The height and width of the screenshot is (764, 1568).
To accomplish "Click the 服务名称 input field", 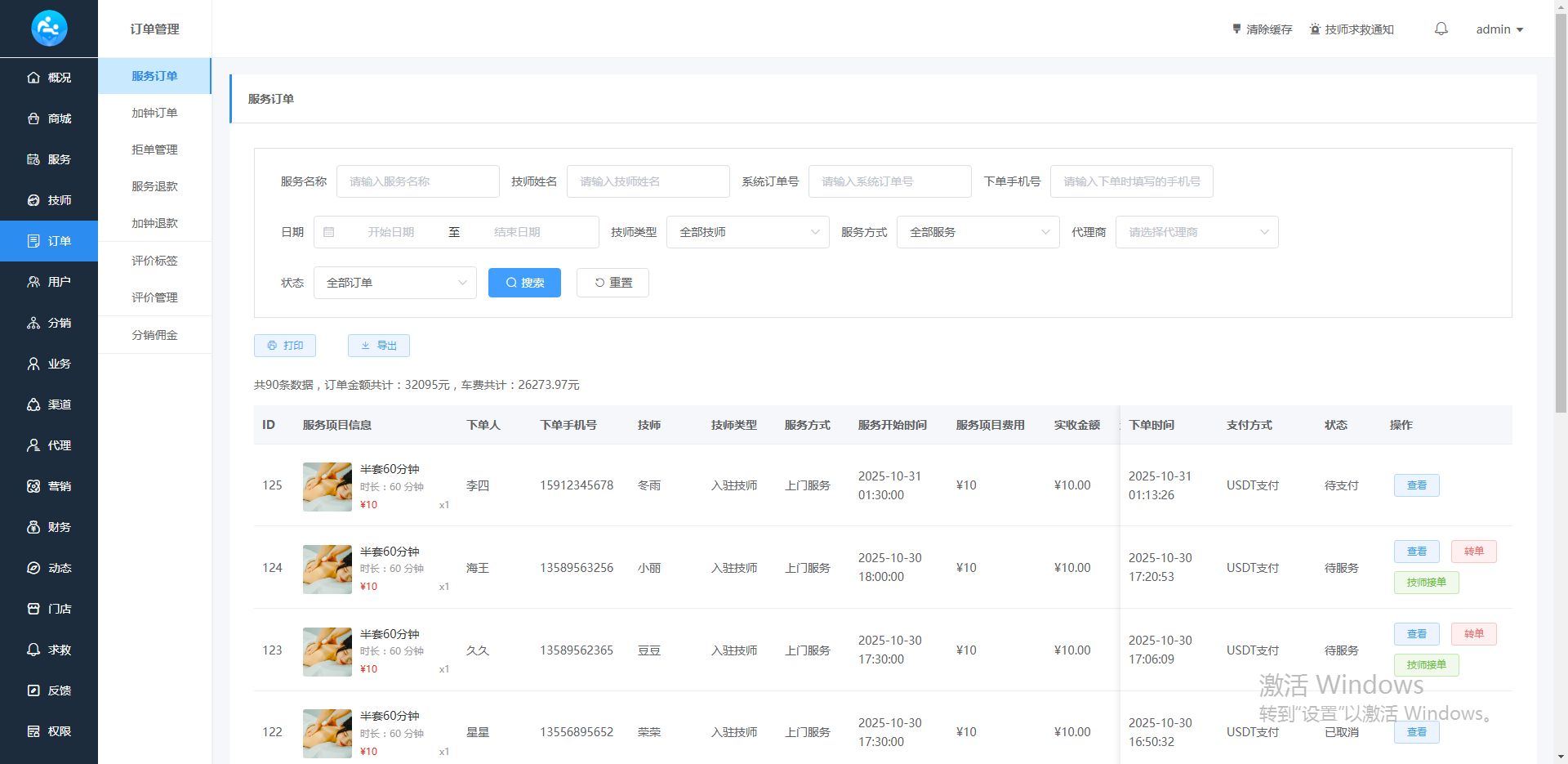I will (x=417, y=181).
